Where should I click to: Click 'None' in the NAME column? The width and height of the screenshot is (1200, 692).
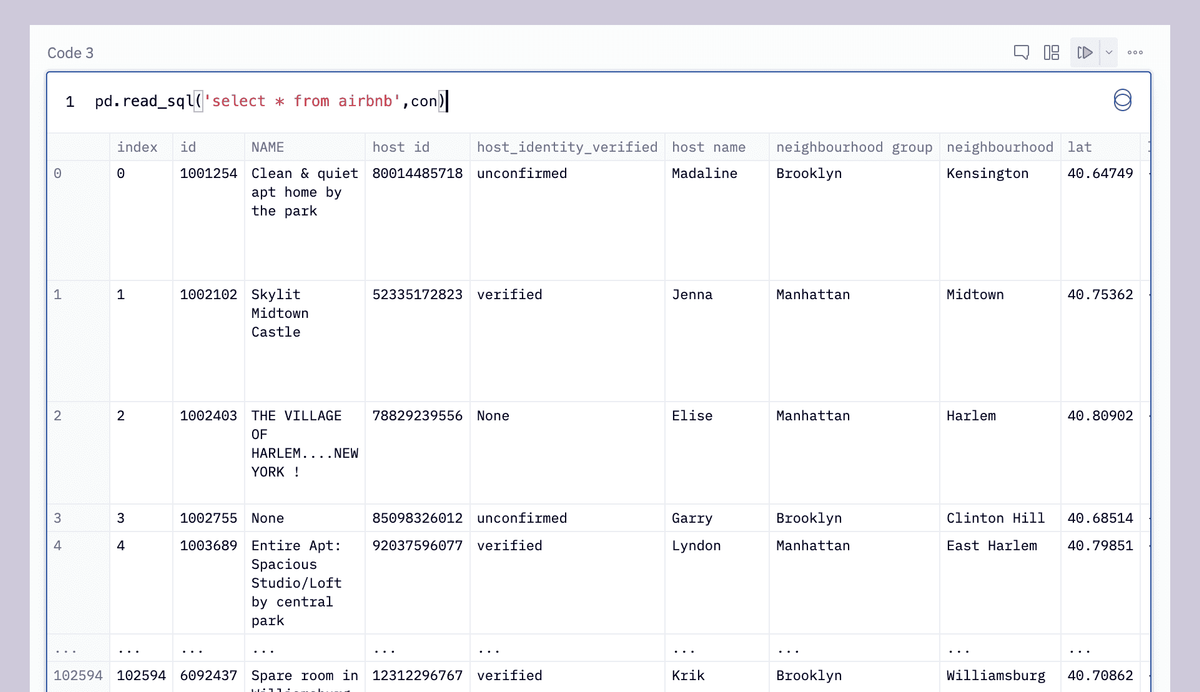pos(267,518)
